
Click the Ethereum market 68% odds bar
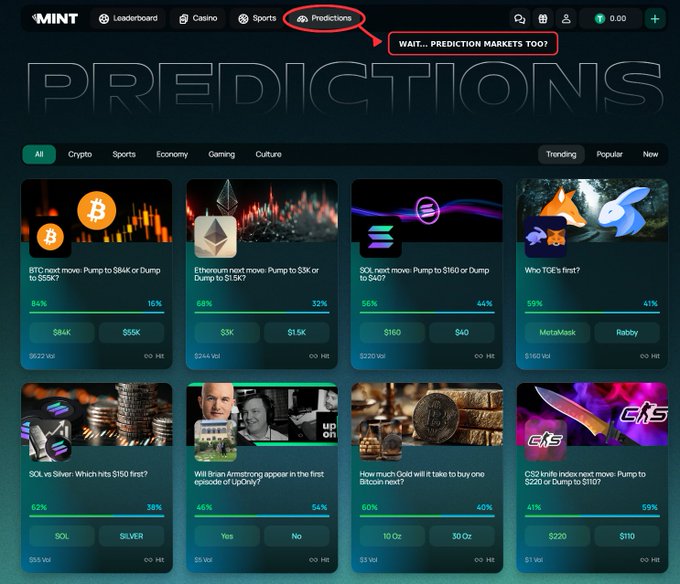click(262, 312)
